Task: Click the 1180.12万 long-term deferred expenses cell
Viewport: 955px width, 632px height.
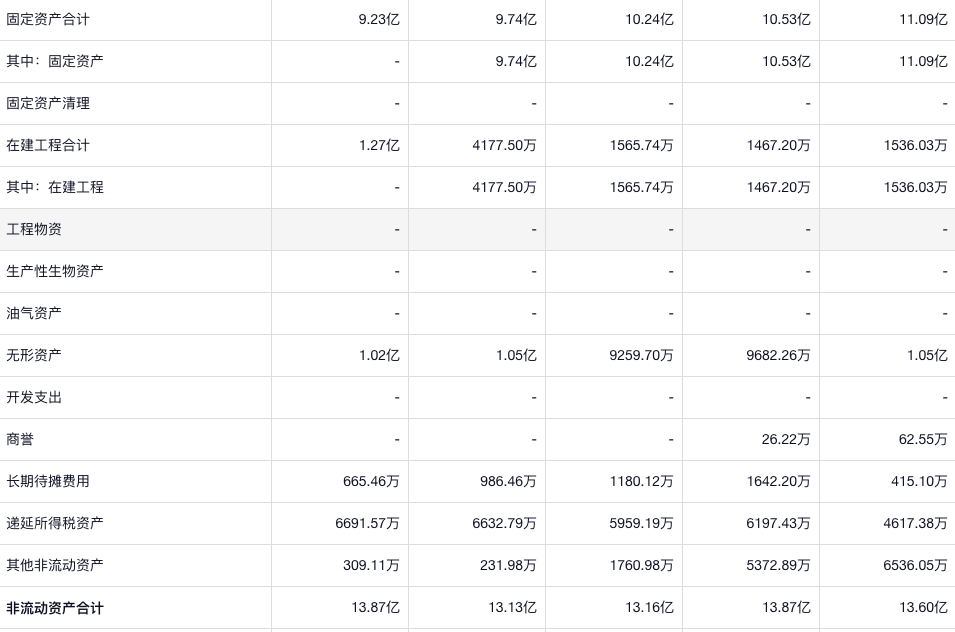Action: tap(641, 481)
